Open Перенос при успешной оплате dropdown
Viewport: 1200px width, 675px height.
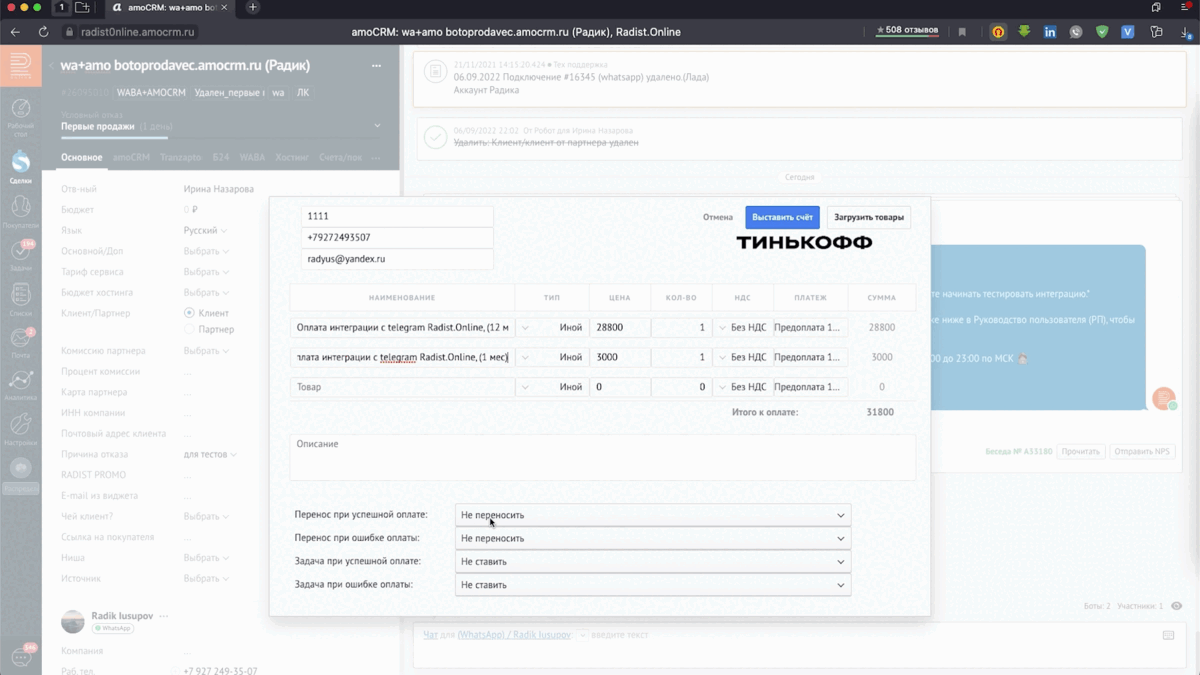[653, 515]
